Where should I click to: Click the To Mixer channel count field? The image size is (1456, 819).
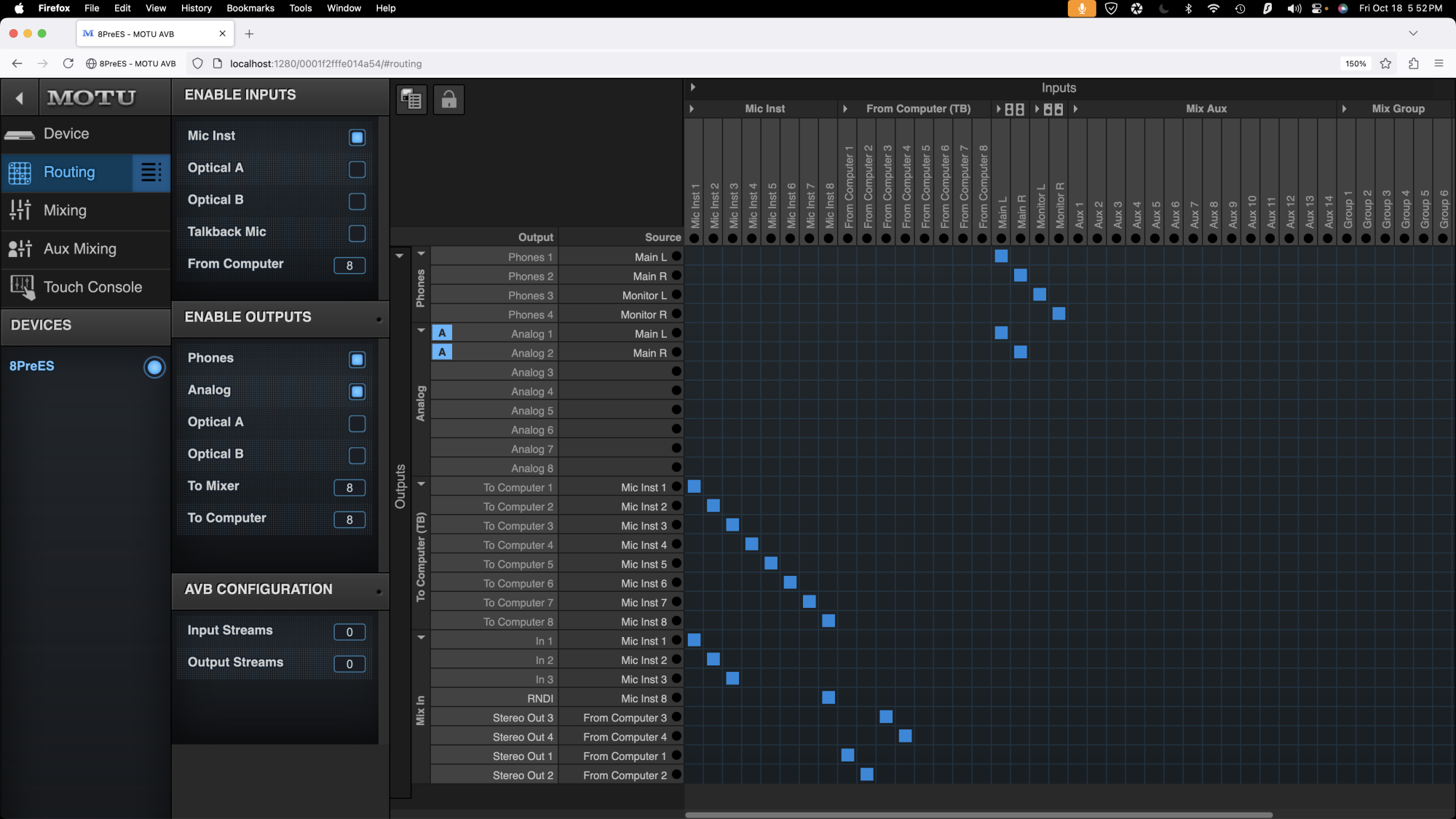click(x=349, y=488)
